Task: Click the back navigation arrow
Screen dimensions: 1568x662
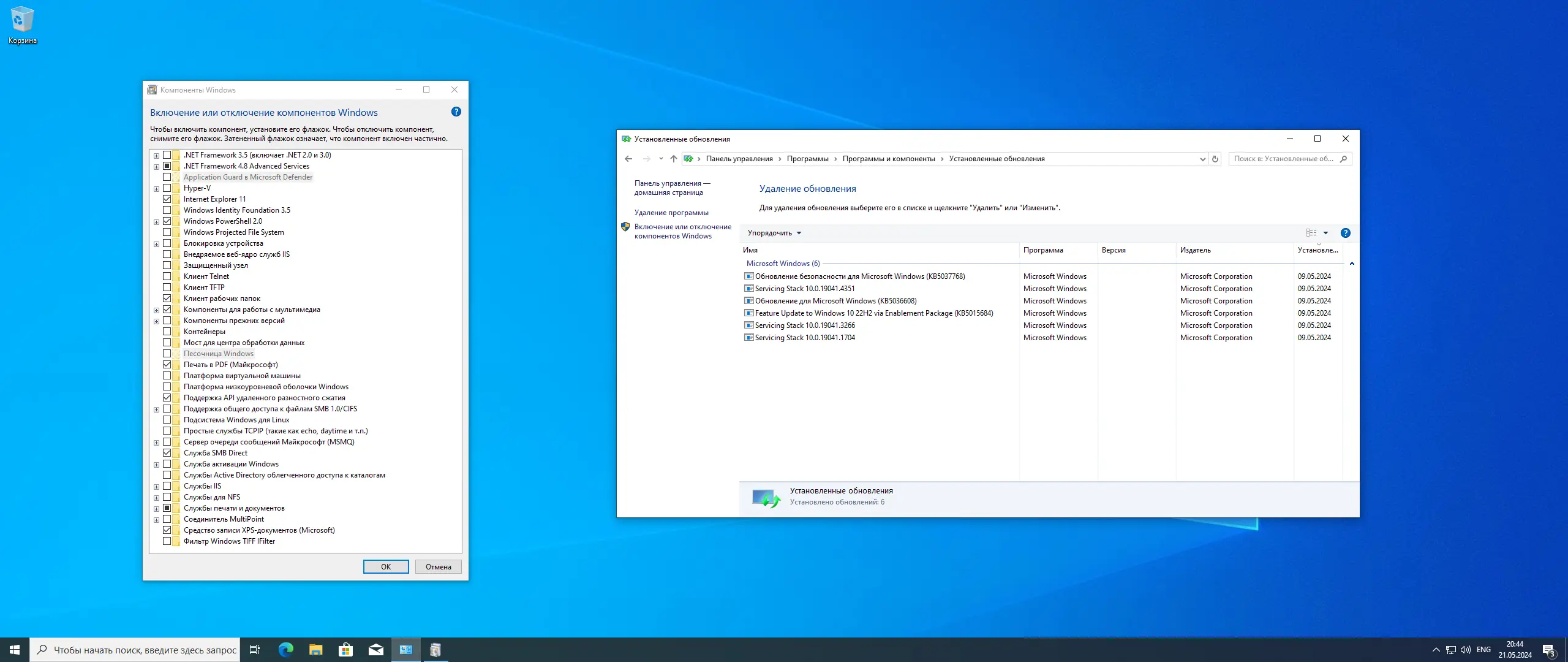Action: [628, 159]
